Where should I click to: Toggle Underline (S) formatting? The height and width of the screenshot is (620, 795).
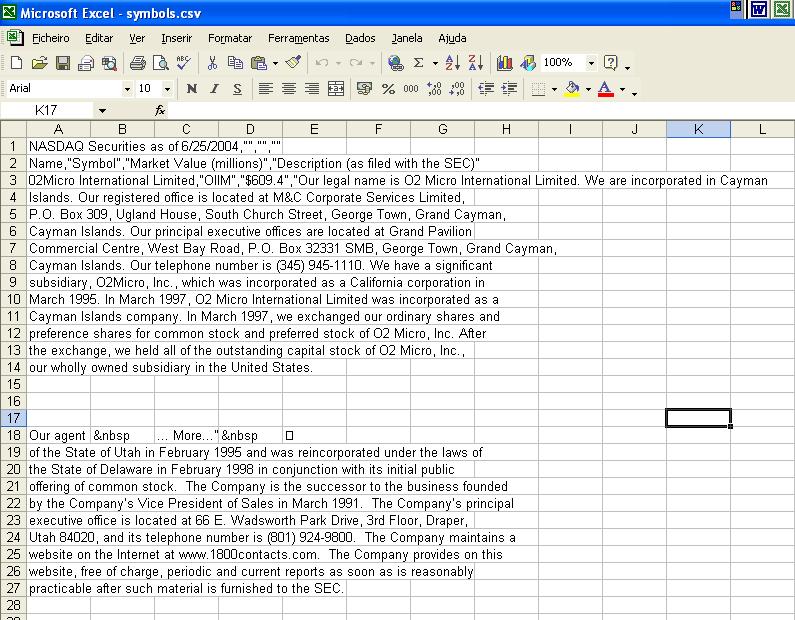[237, 89]
